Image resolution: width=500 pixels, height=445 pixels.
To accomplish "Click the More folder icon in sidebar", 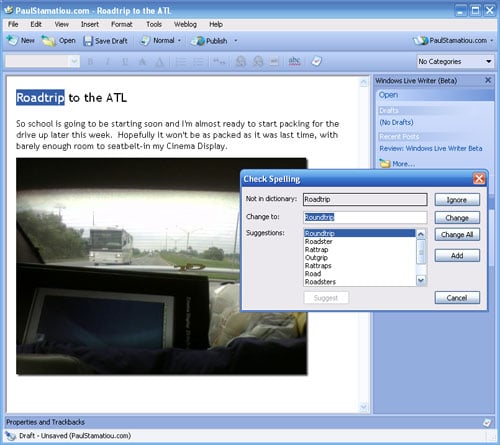I will [x=385, y=164].
